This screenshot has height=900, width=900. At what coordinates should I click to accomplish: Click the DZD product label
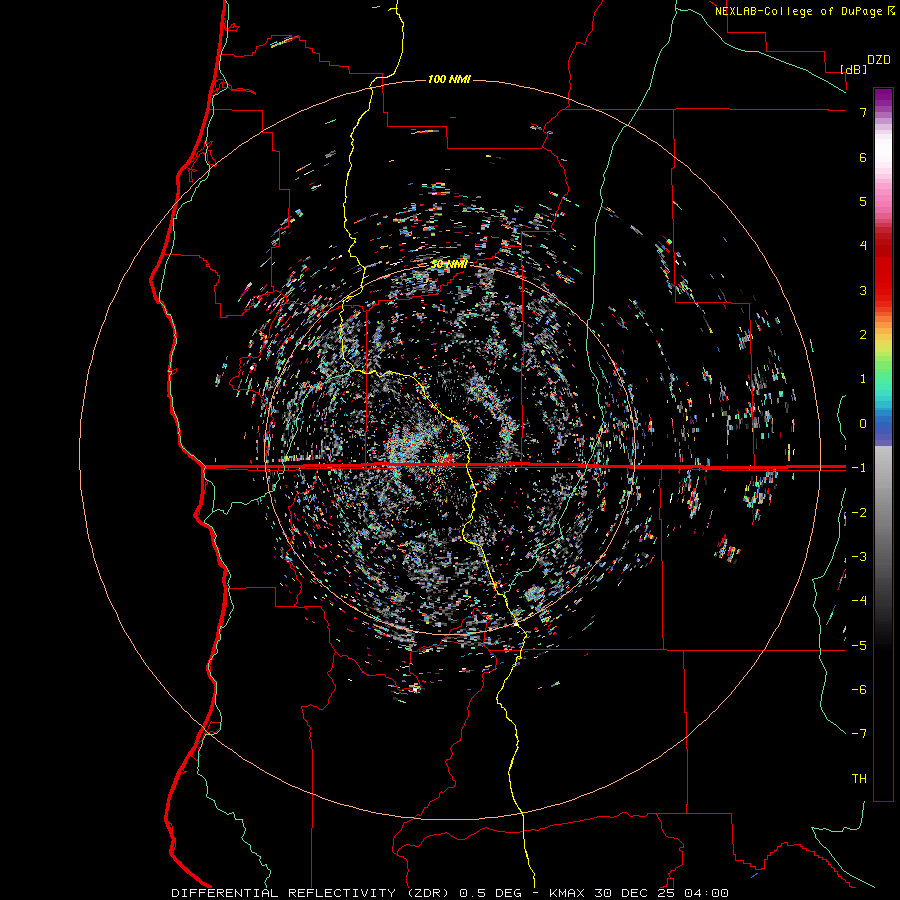pos(879,60)
